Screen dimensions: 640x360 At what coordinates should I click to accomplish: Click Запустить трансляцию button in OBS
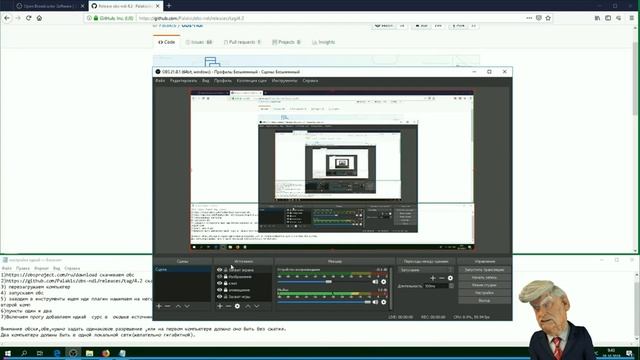(484, 270)
